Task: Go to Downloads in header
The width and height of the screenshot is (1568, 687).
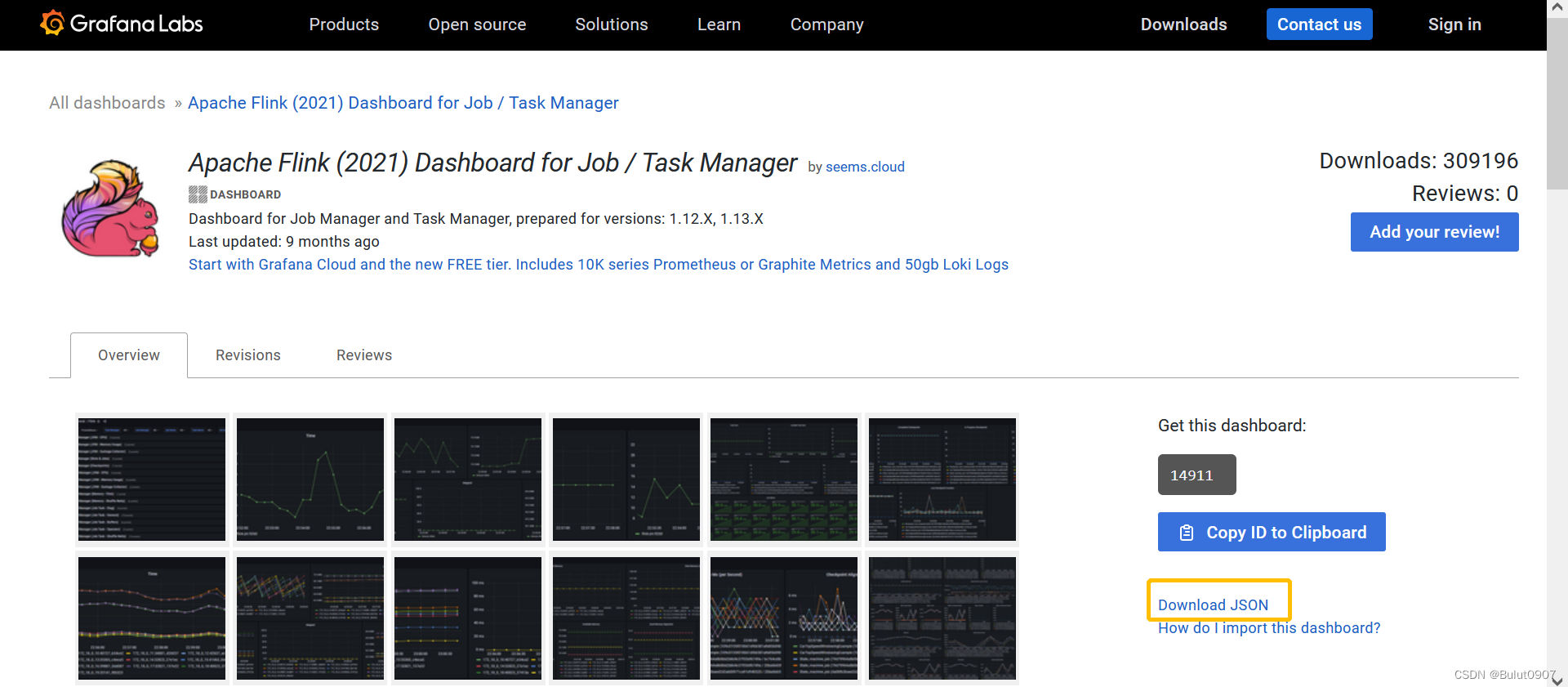Action: pyautogui.click(x=1183, y=25)
